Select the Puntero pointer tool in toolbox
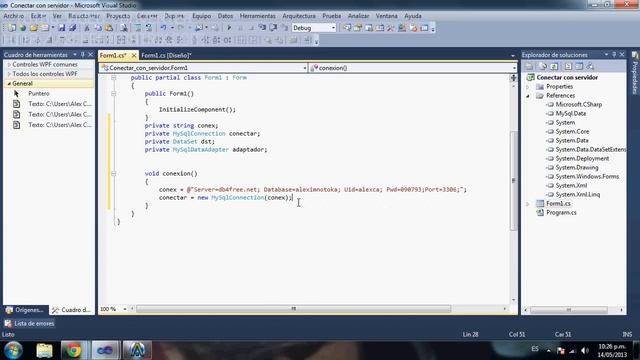 click(38, 93)
